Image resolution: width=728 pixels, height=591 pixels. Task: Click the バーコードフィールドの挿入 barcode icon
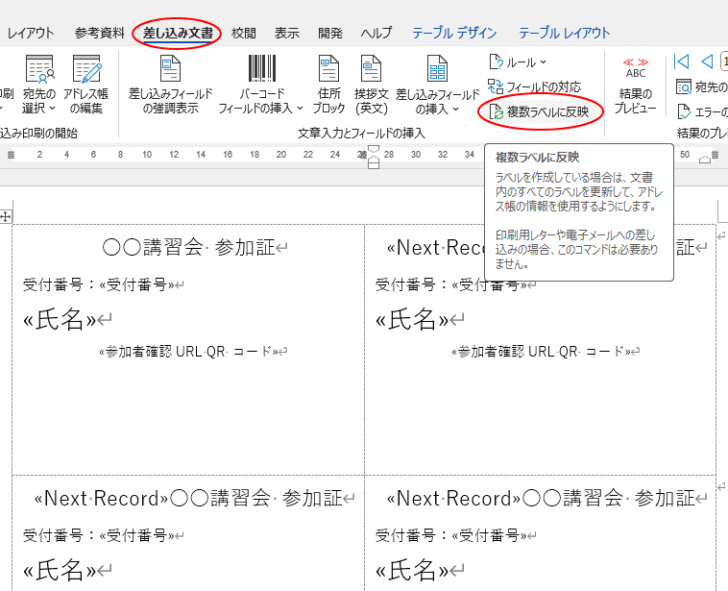click(x=262, y=70)
